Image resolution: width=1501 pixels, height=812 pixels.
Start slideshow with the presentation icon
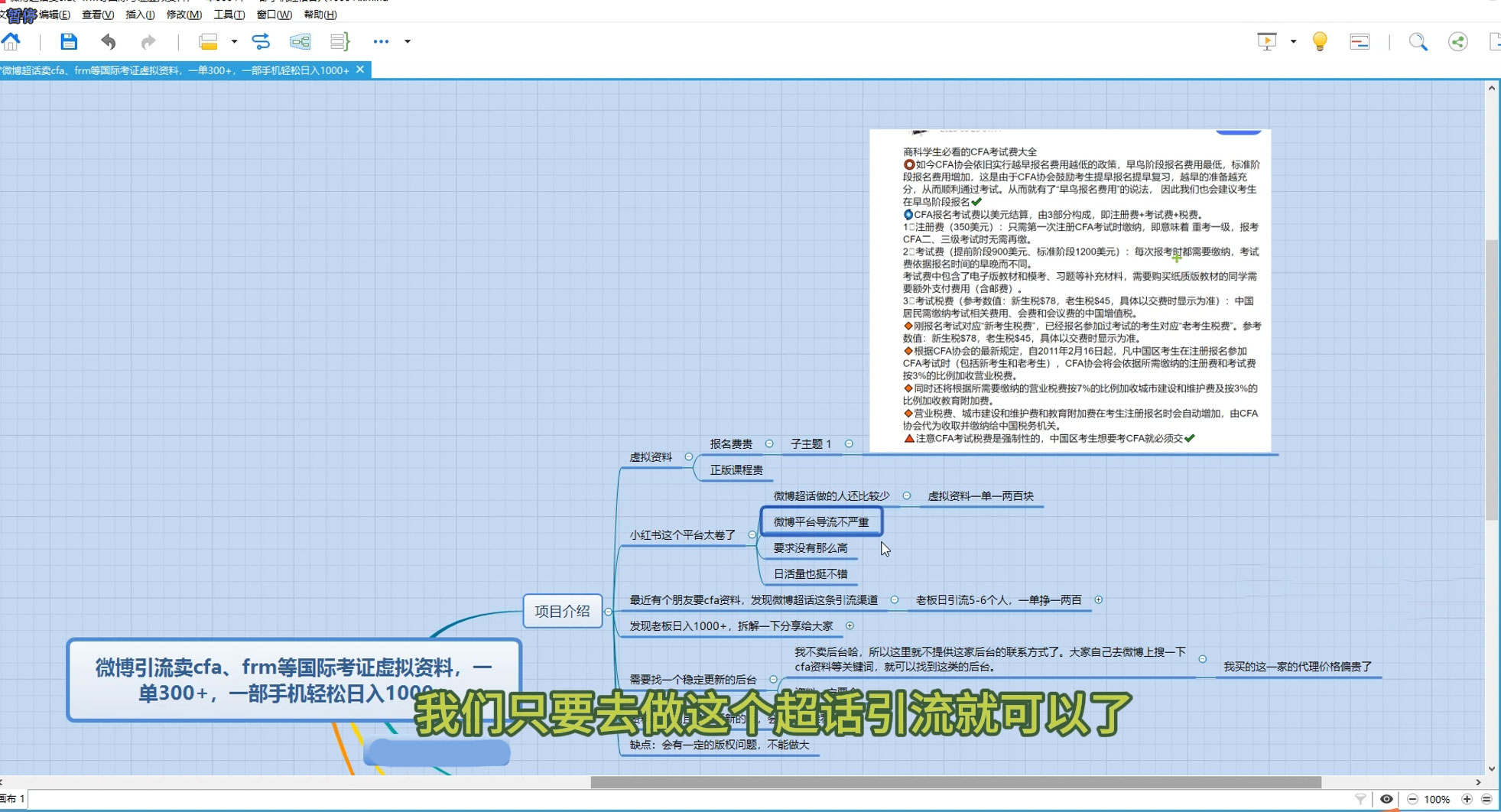point(1265,41)
